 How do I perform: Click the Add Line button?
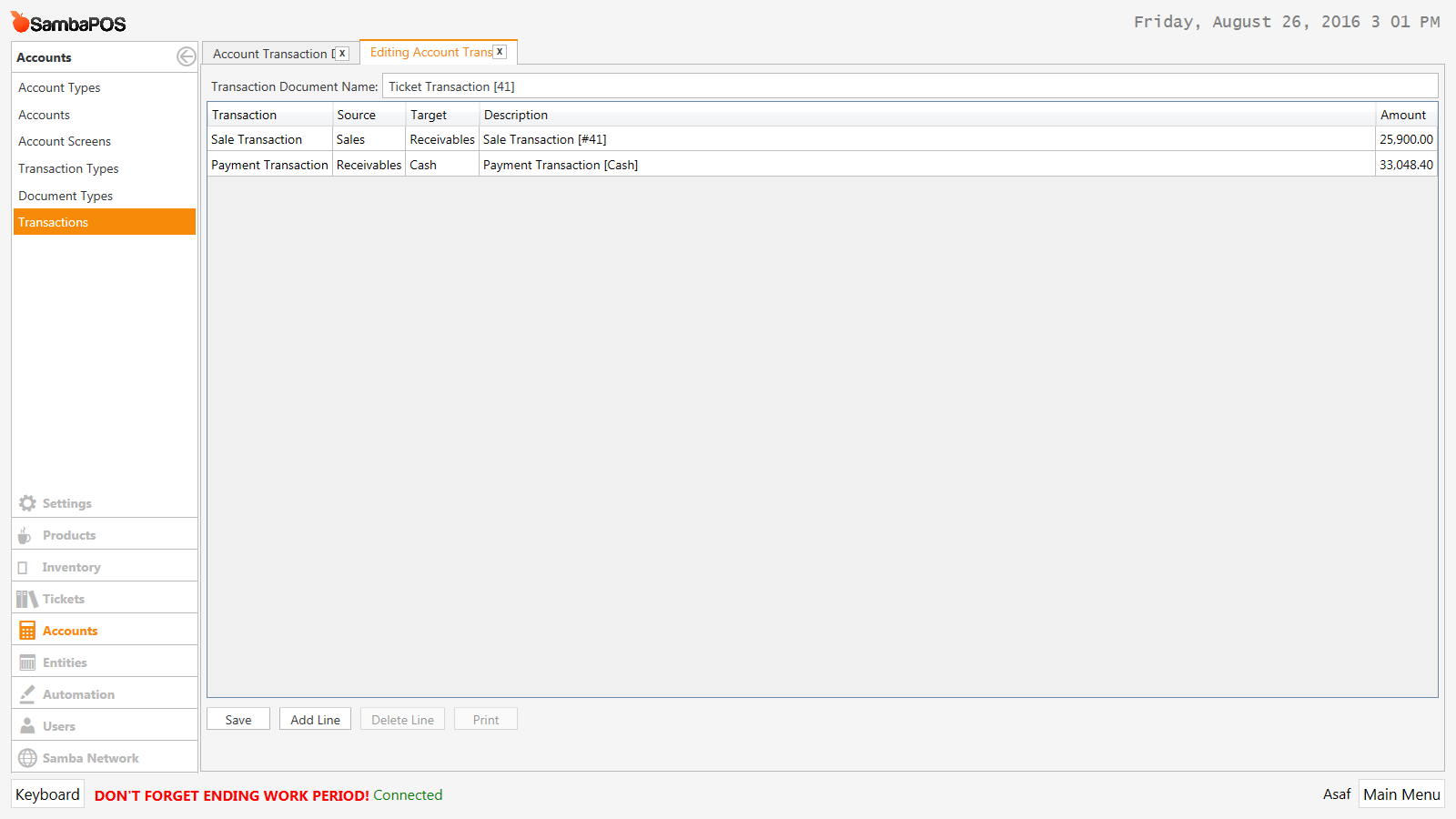[x=315, y=719]
